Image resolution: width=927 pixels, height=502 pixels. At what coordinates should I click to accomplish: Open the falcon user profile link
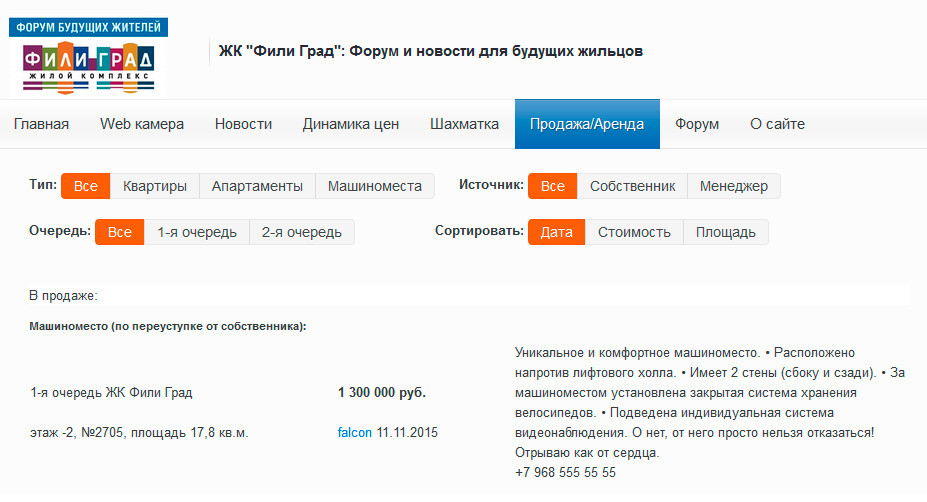pos(355,433)
